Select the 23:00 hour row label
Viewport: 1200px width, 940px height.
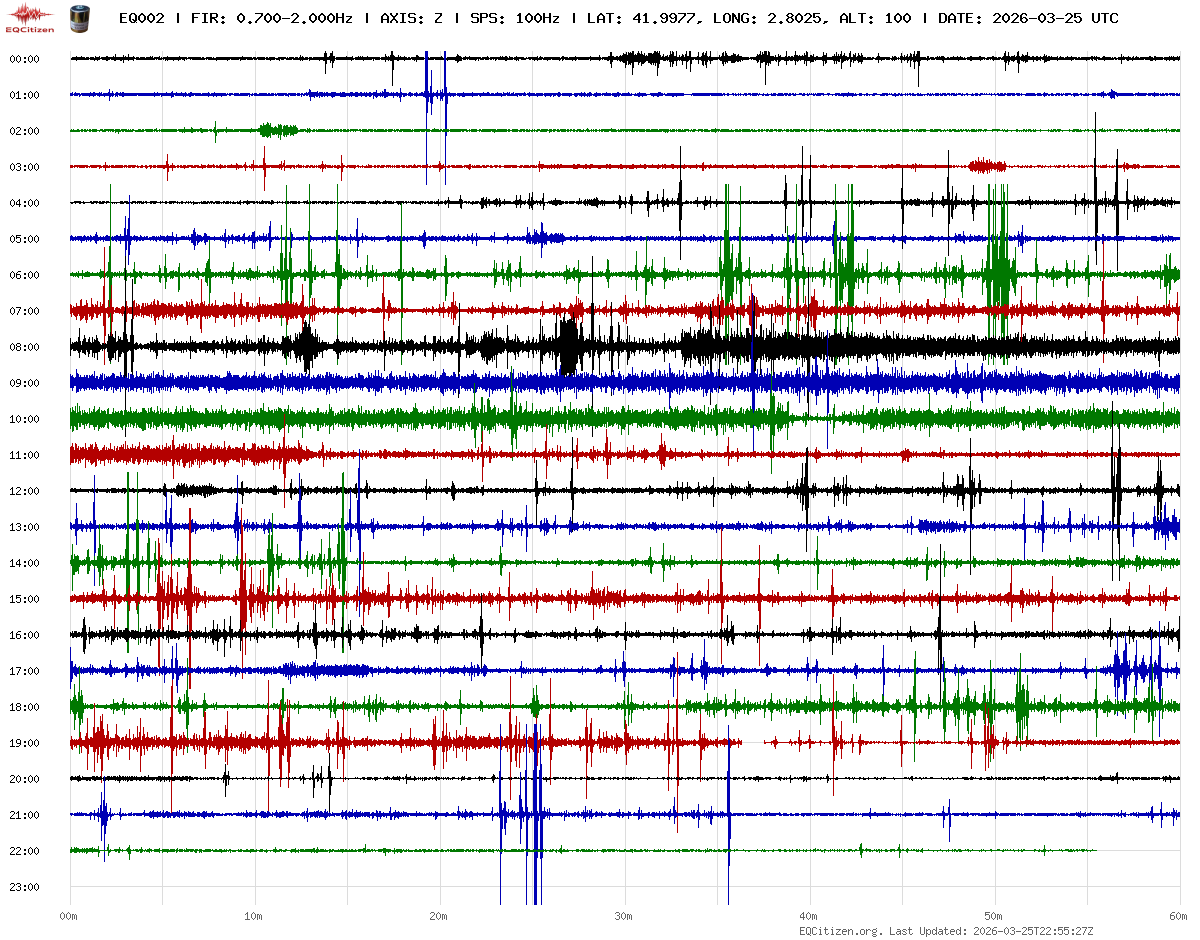pyautogui.click(x=24, y=887)
